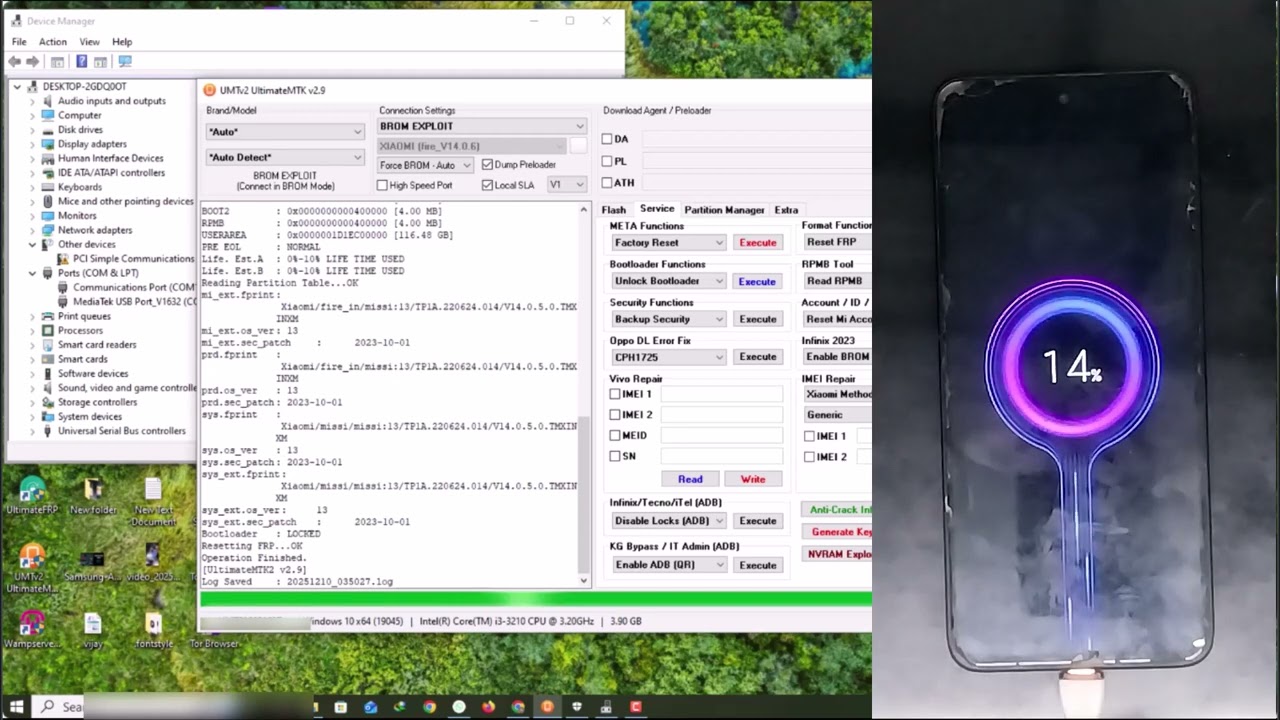Screen dimensions: 1280x720
Task: Switch to the Flash tab
Action: click(x=614, y=210)
